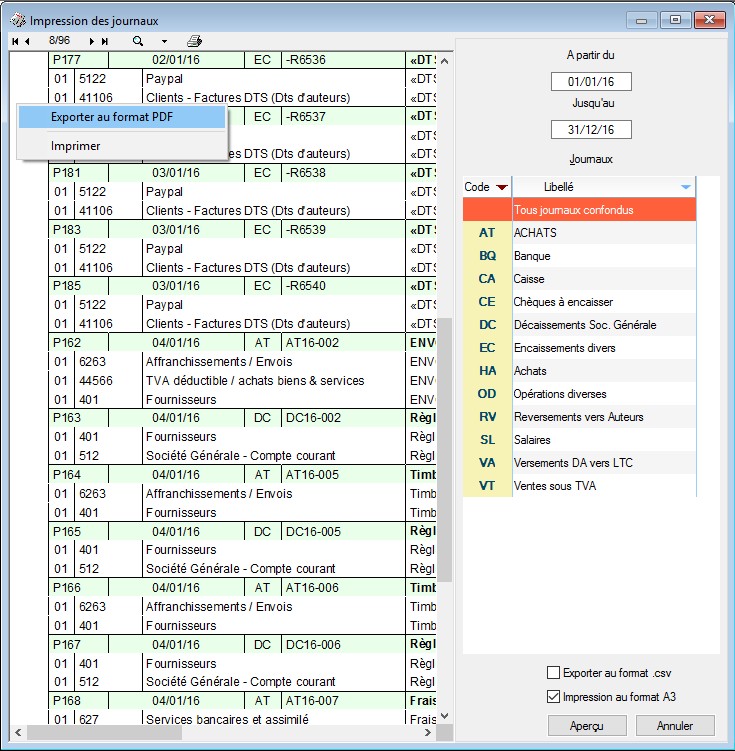
Task: Close the Impression des journaux window
Action: click(x=709, y=21)
